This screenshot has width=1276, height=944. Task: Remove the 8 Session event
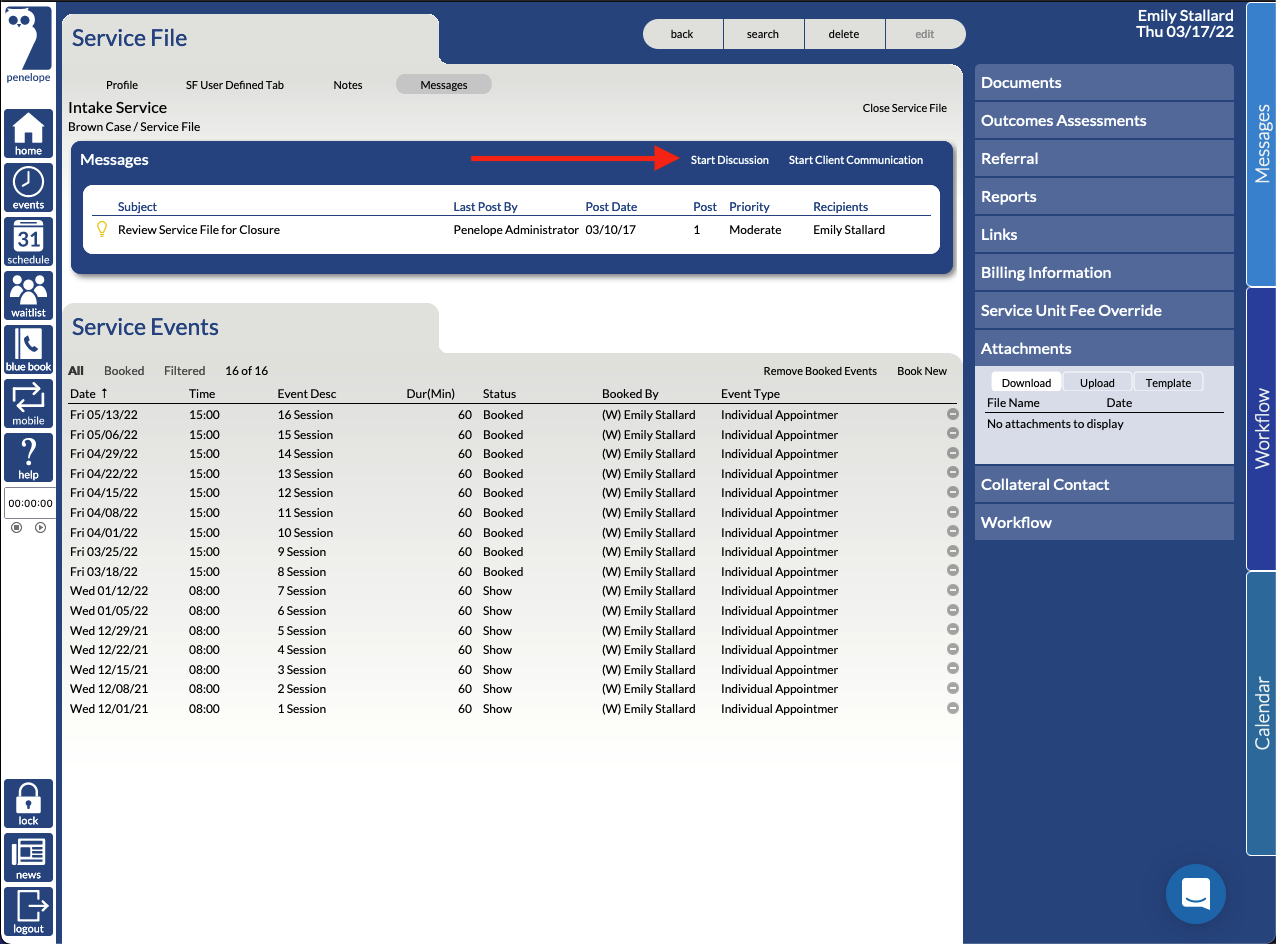953,571
